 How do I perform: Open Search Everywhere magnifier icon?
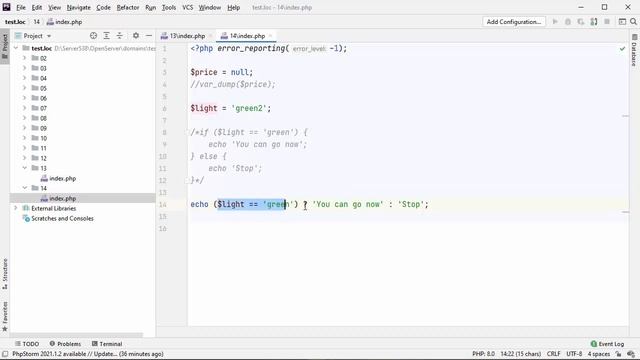[633, 22]
